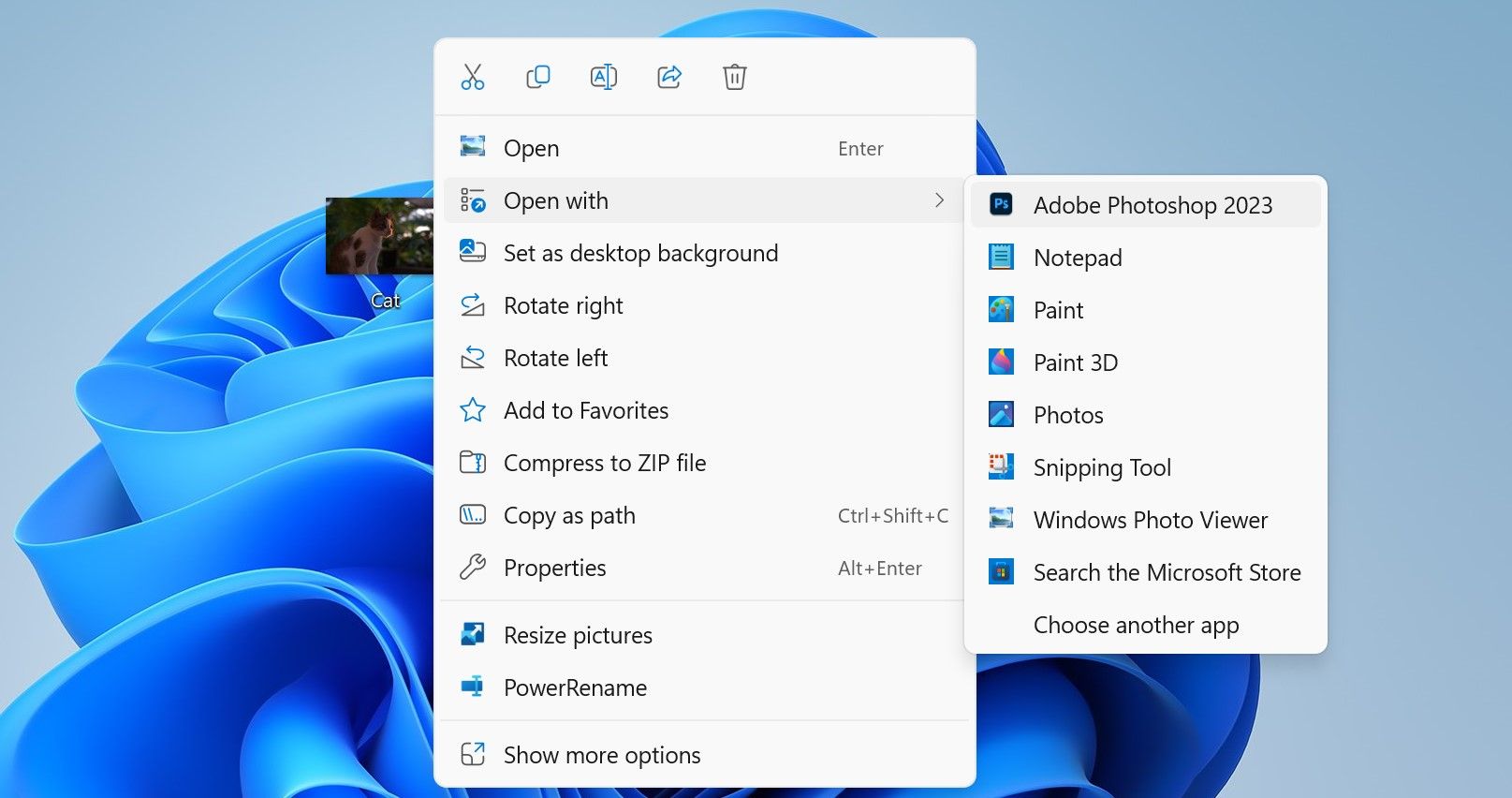Choose Photos app in Open with list
The height and width of the screenshot is (798, 1512).
[1068, 415]
